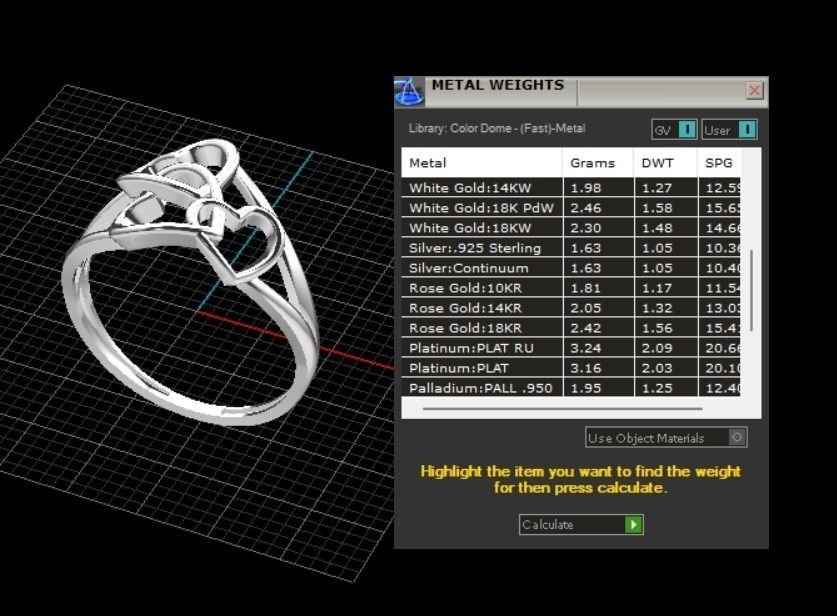Click the Metal column header

point(482,163)
